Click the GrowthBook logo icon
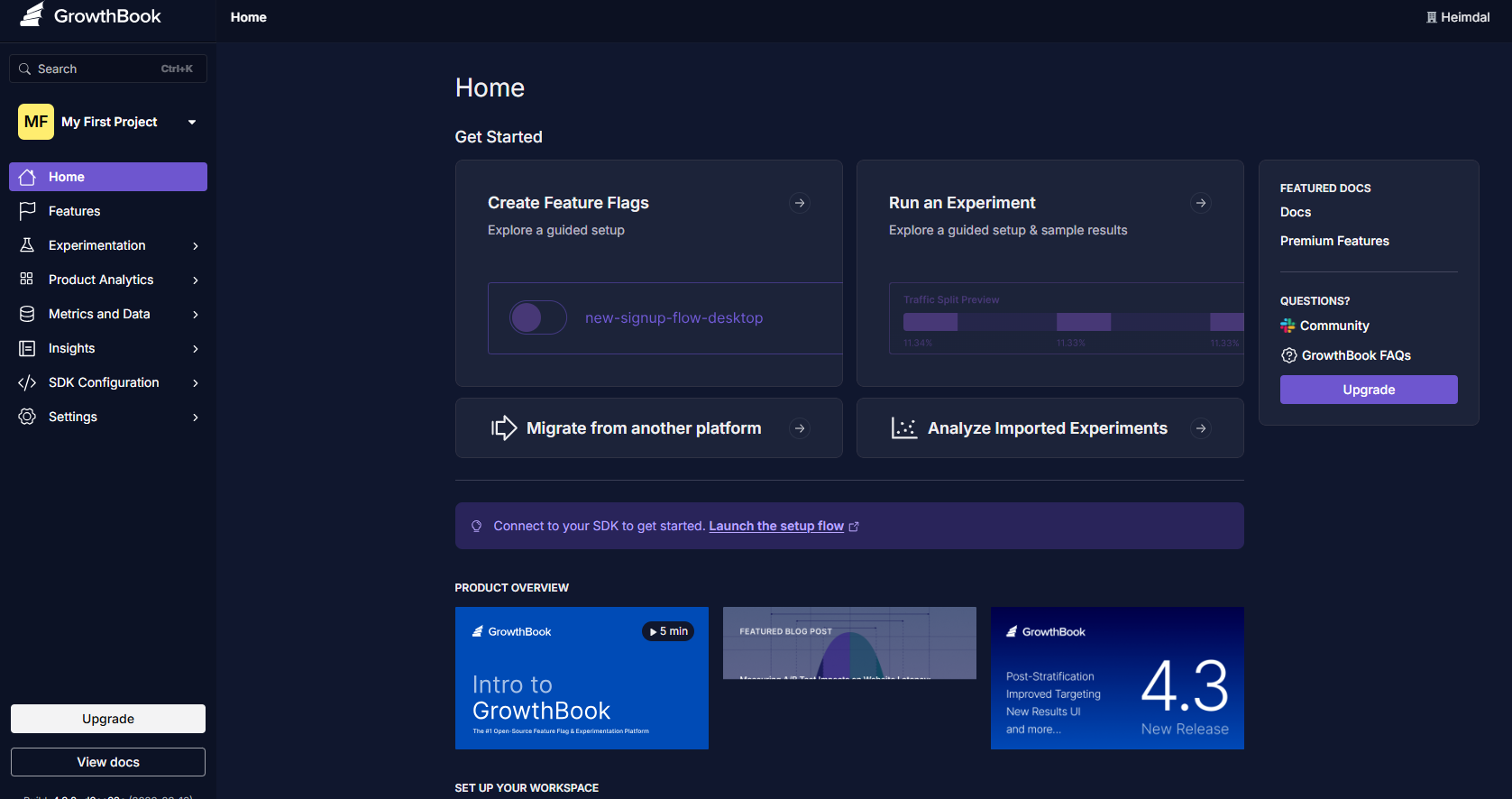1512x799 pixels. pos(32,14)
